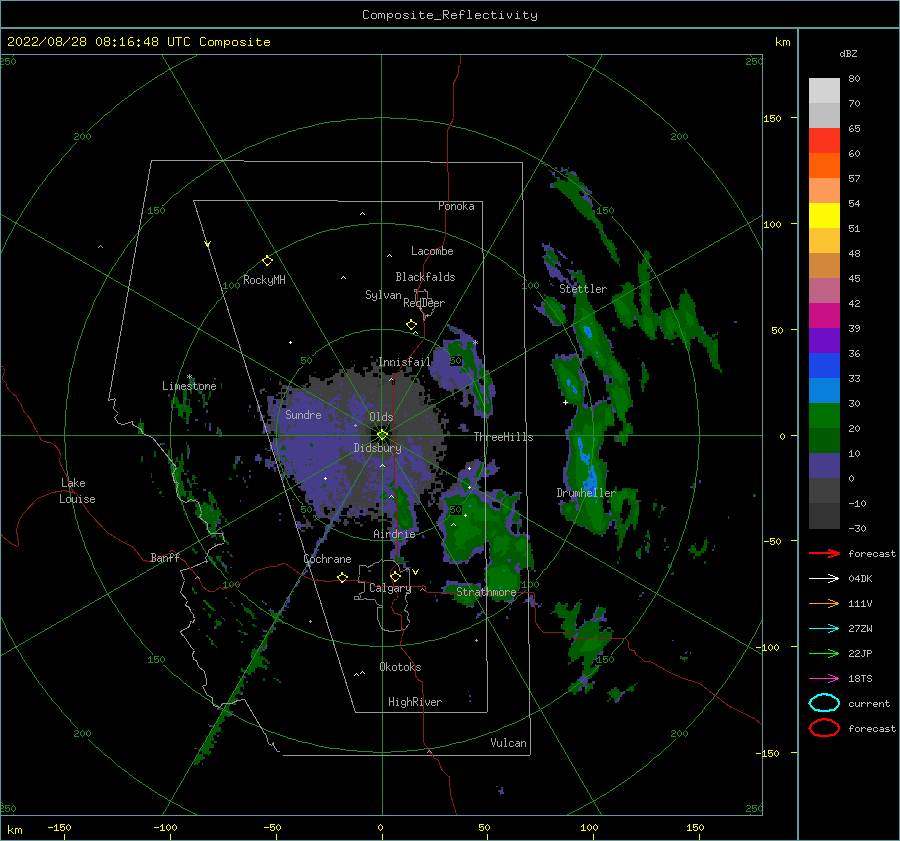
Task: Click the white 04DK arrow legend icon
Action: pos(824,578)
